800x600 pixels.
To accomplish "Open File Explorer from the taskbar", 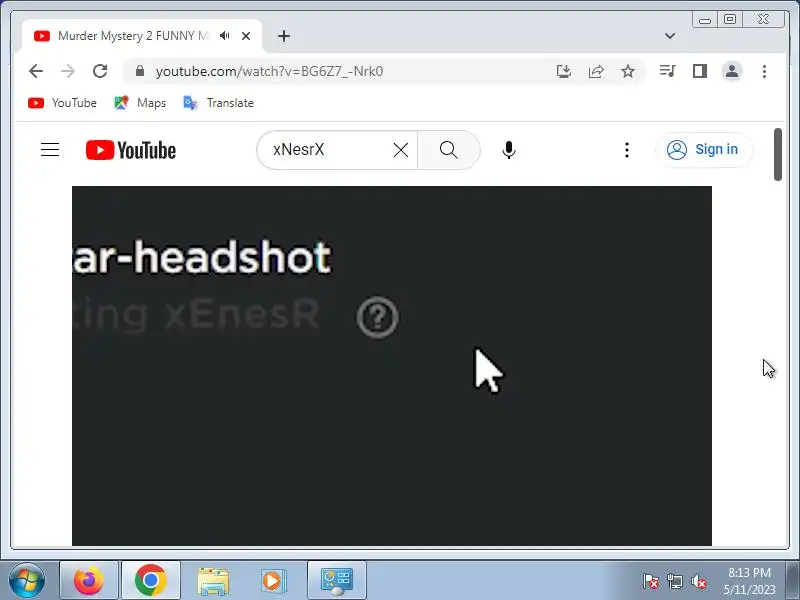I will coord(213,581).
